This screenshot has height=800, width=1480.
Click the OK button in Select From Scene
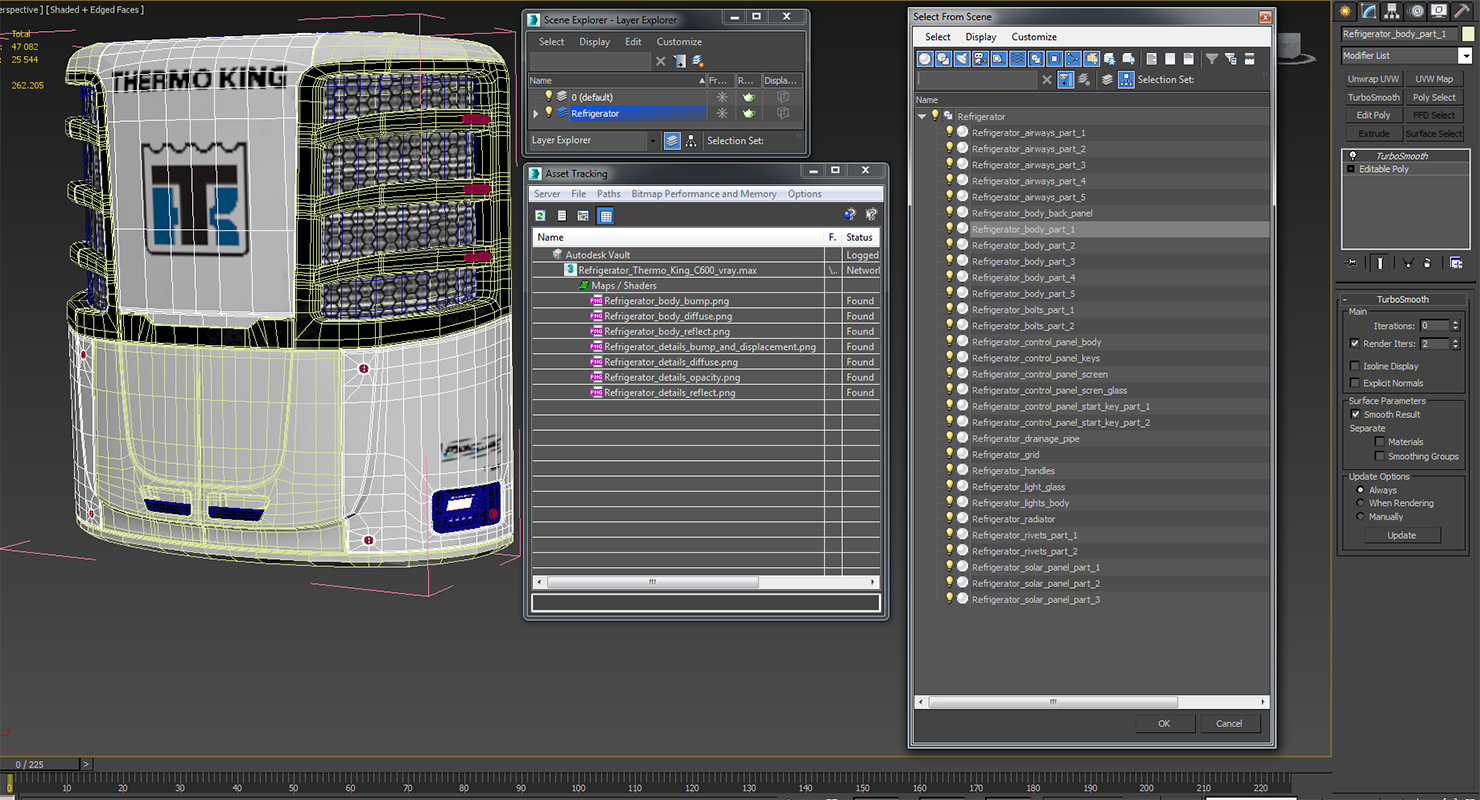click(x=1164, y=724)
